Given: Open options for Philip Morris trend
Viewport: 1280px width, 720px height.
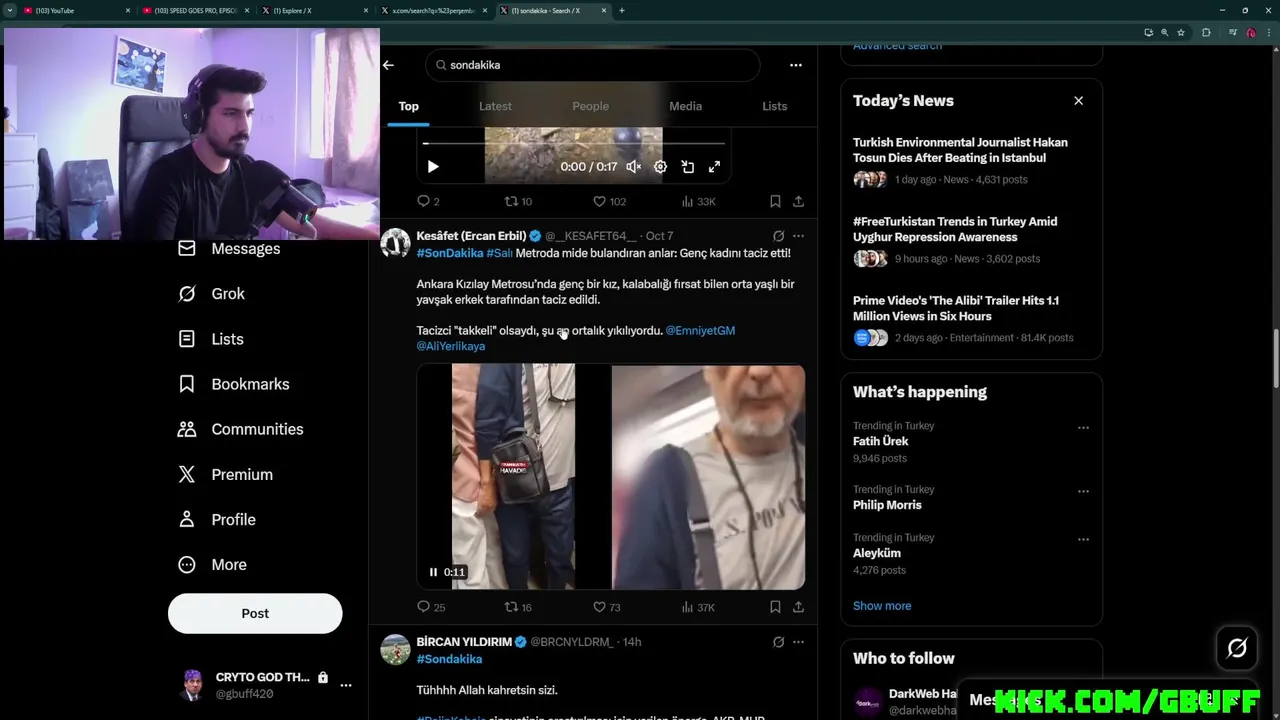Looking at the screenshot, I should click(1083, 491).
